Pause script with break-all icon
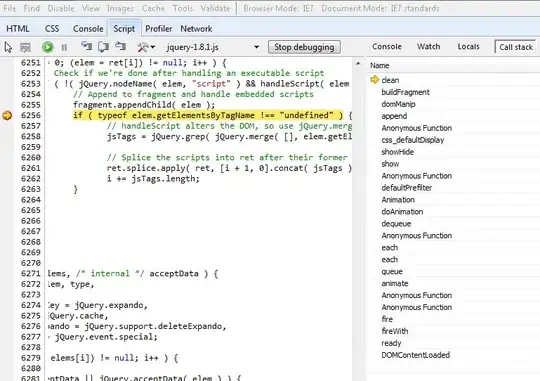This screenshot has width=540, height=381. (x=64, y=47)
